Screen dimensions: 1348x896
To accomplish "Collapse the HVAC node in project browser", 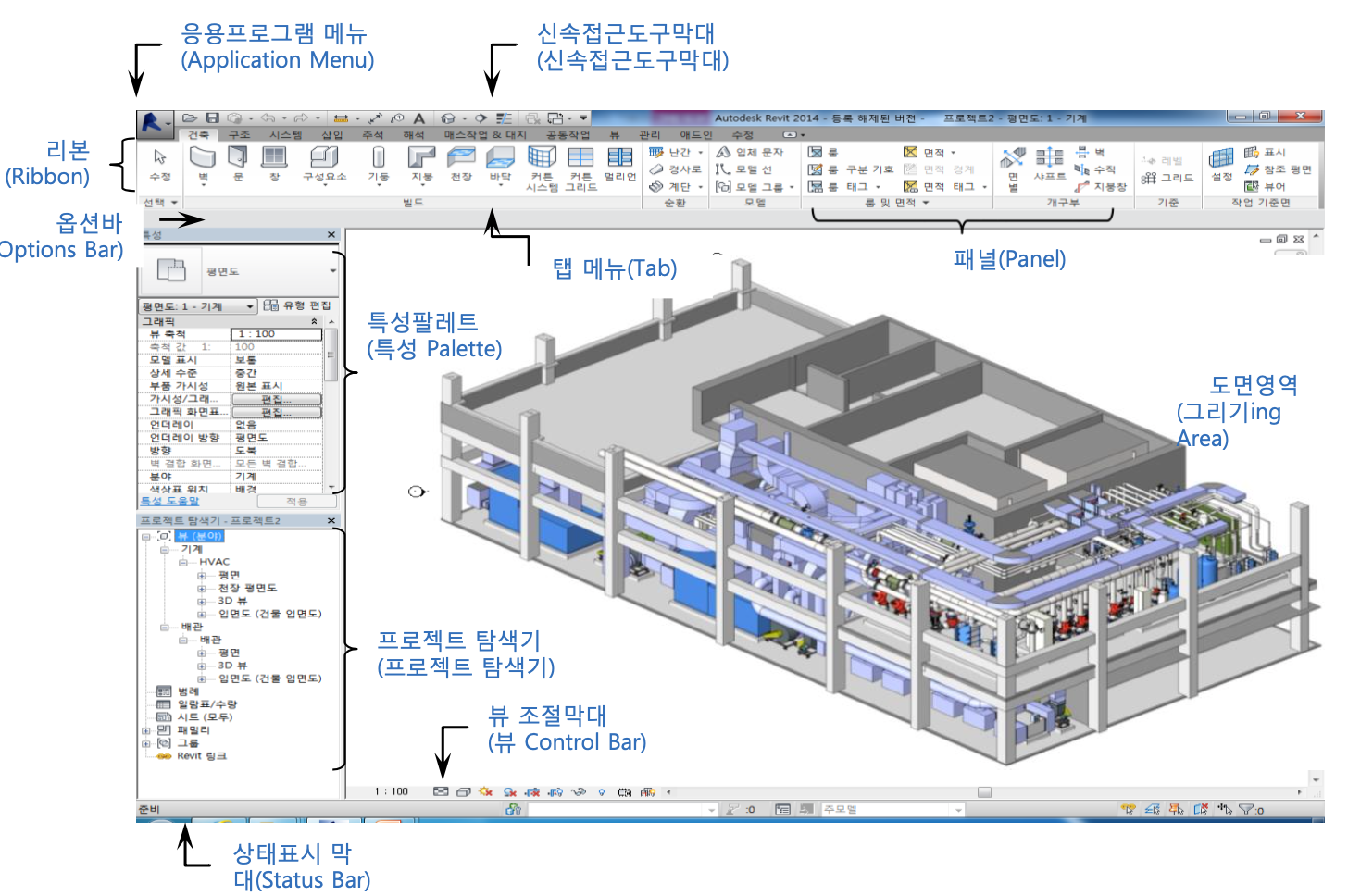I will (182, 562).
